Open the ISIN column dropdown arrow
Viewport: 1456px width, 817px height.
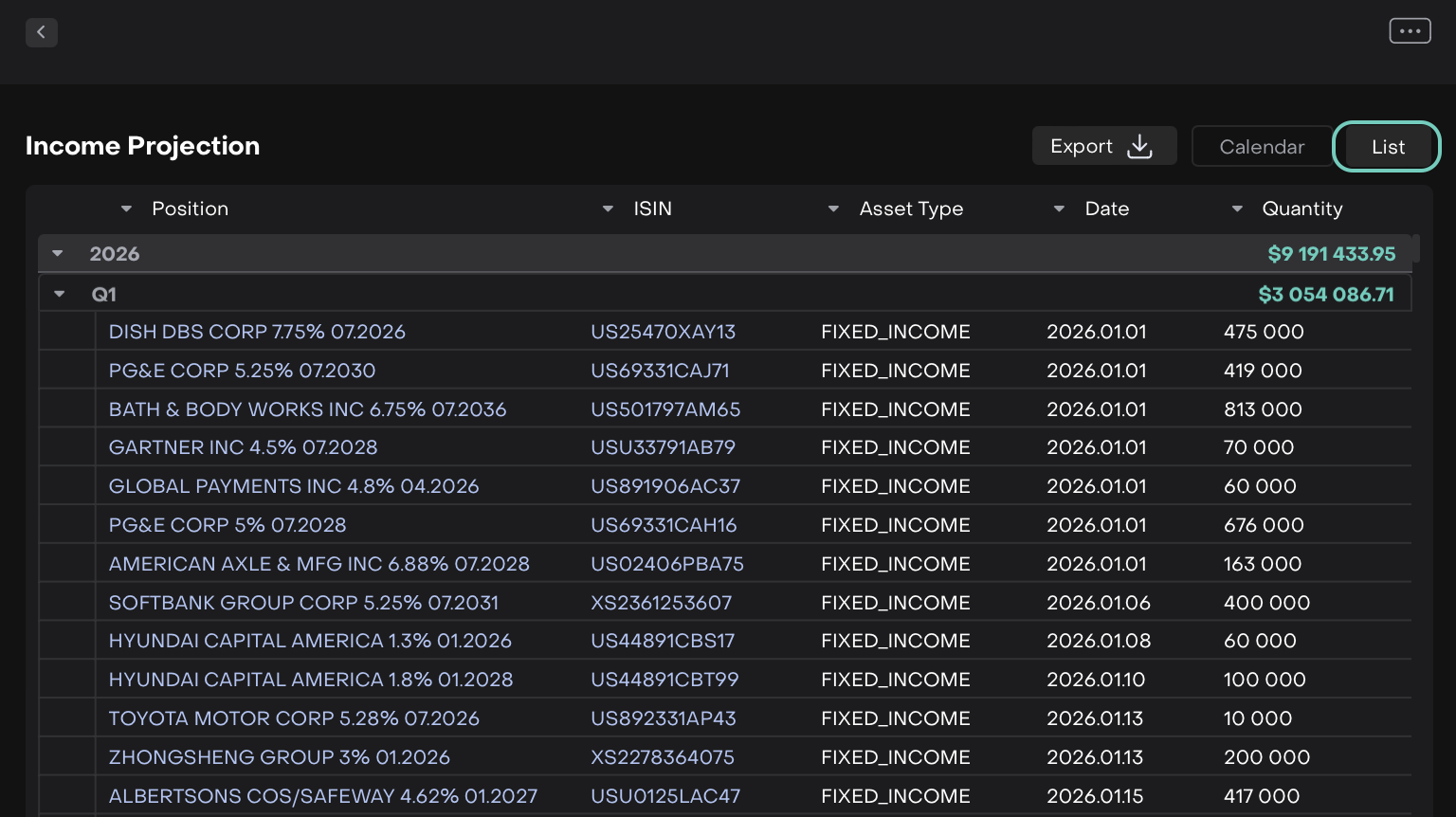click(608, 209)
